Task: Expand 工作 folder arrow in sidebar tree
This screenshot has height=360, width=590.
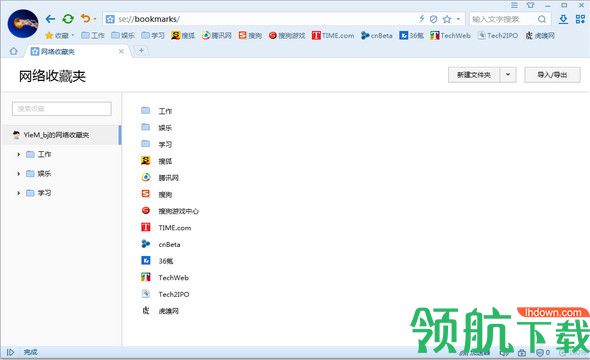Action: 18,154
